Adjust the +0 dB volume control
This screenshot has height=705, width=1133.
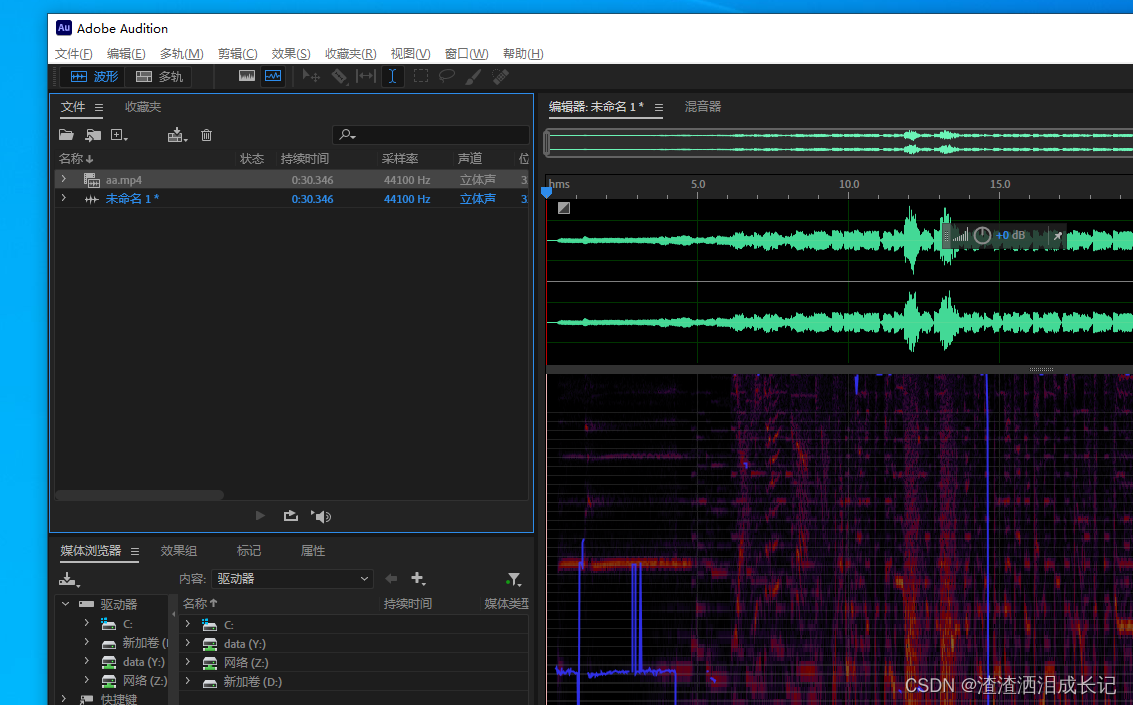pyautogui.click(x=1010, y=235)
